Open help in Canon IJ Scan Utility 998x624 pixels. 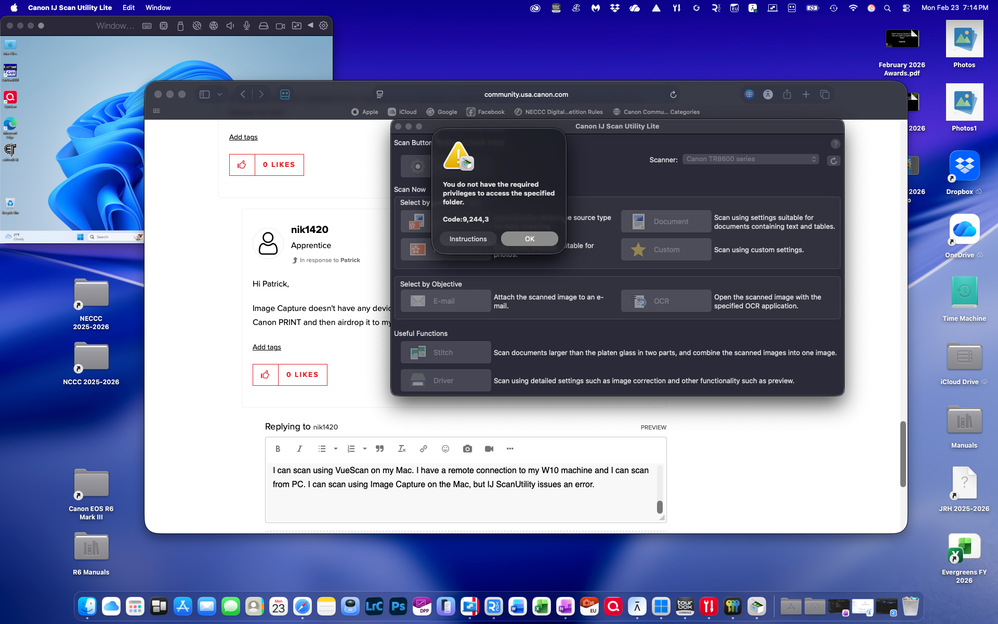[x=835, y=144]
